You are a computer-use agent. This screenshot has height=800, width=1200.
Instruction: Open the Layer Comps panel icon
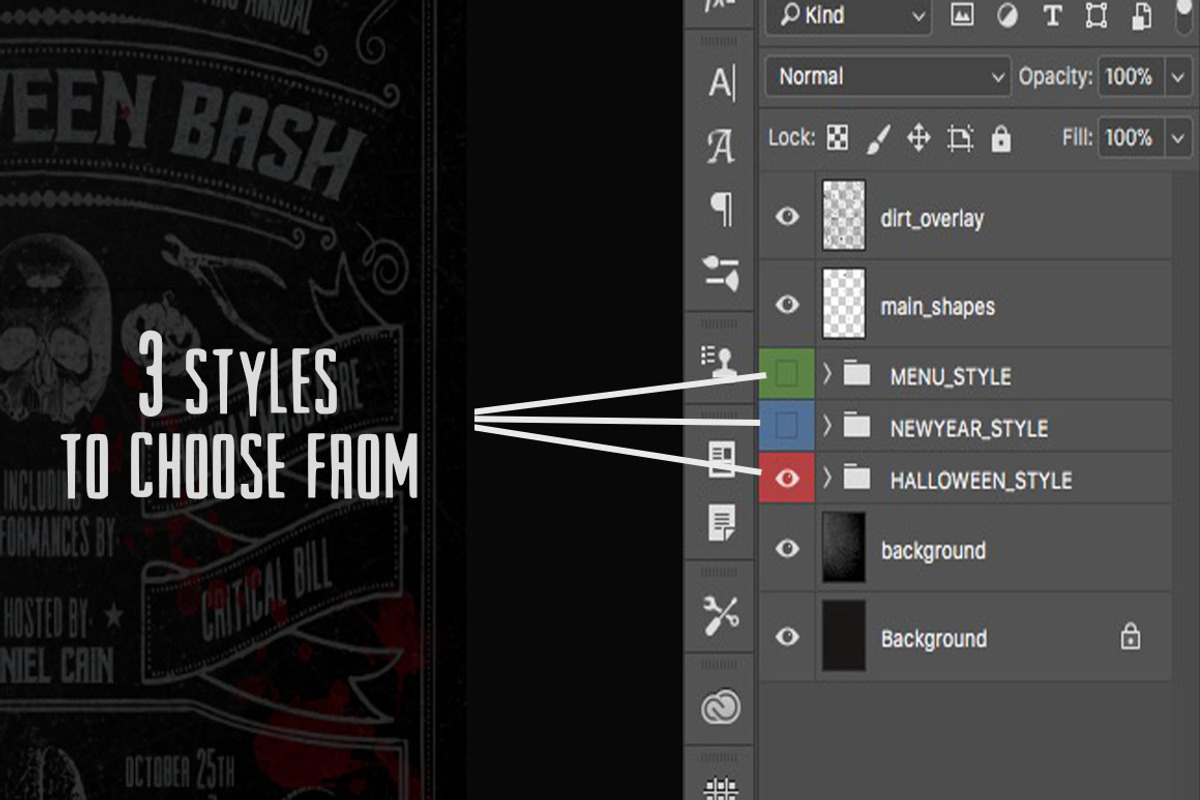(721, 459)
